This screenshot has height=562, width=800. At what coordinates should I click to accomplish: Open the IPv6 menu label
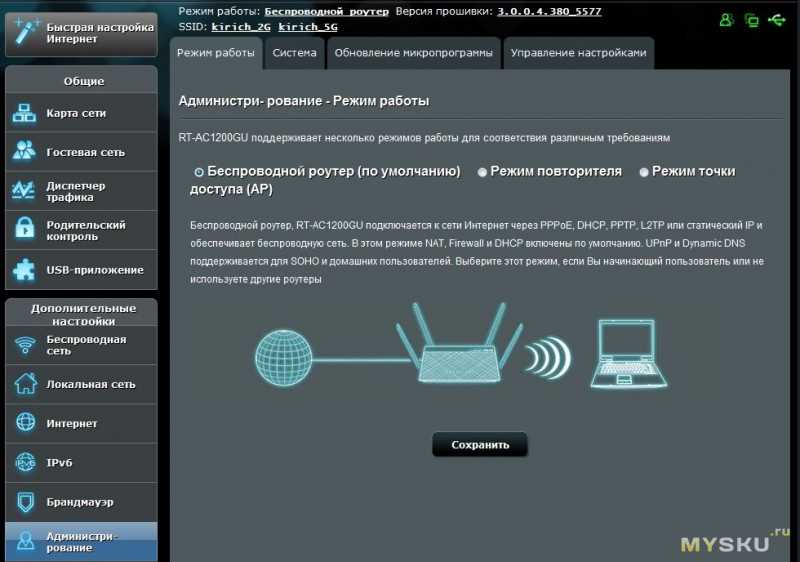pyautogui.click(x=59, y=463)
